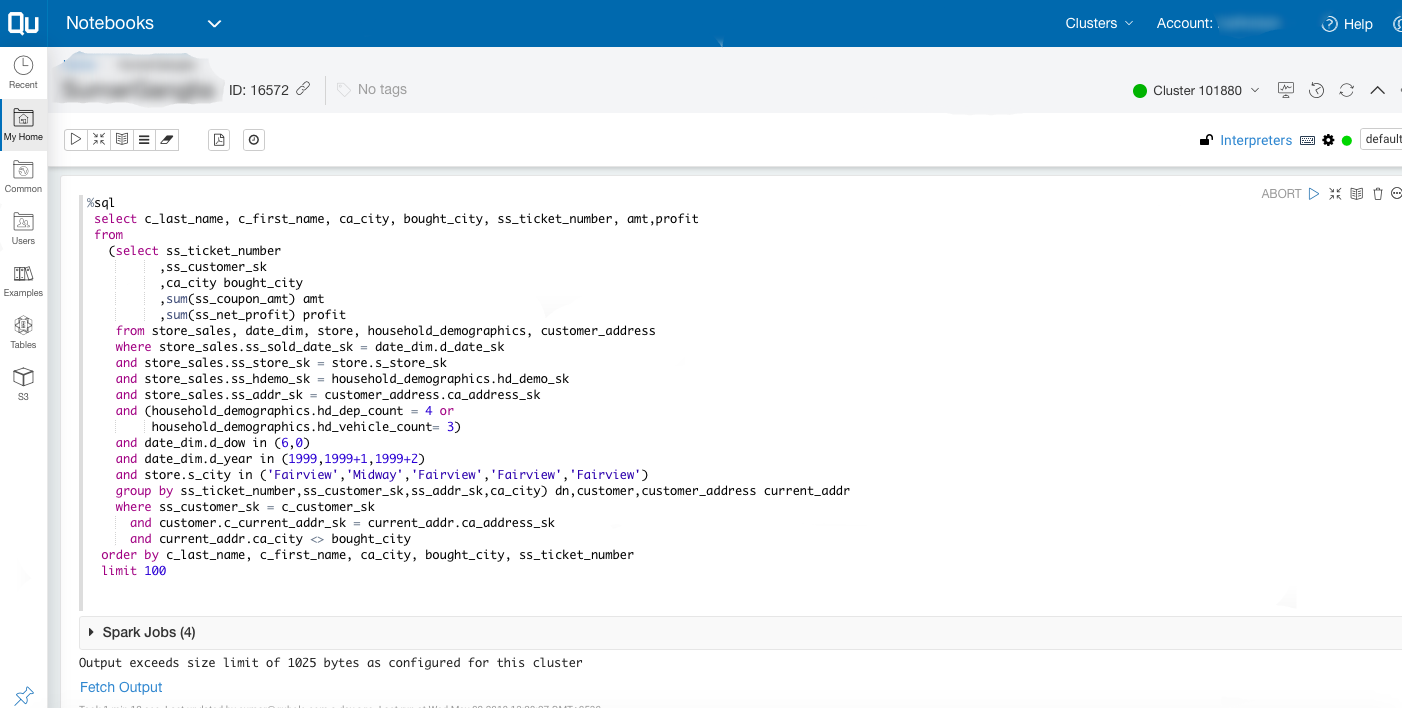Viewport: 1402px width, 708px height.
Task: Open keyboard shortcuts list
Action: coord(1307,140)
